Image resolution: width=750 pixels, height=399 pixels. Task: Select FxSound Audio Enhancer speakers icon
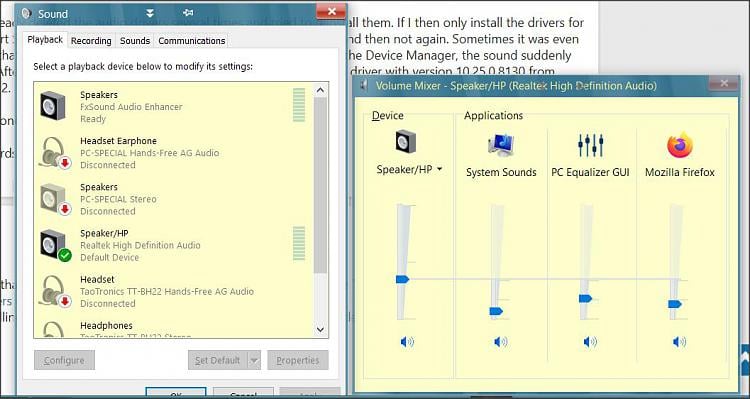tap(53, 106)
